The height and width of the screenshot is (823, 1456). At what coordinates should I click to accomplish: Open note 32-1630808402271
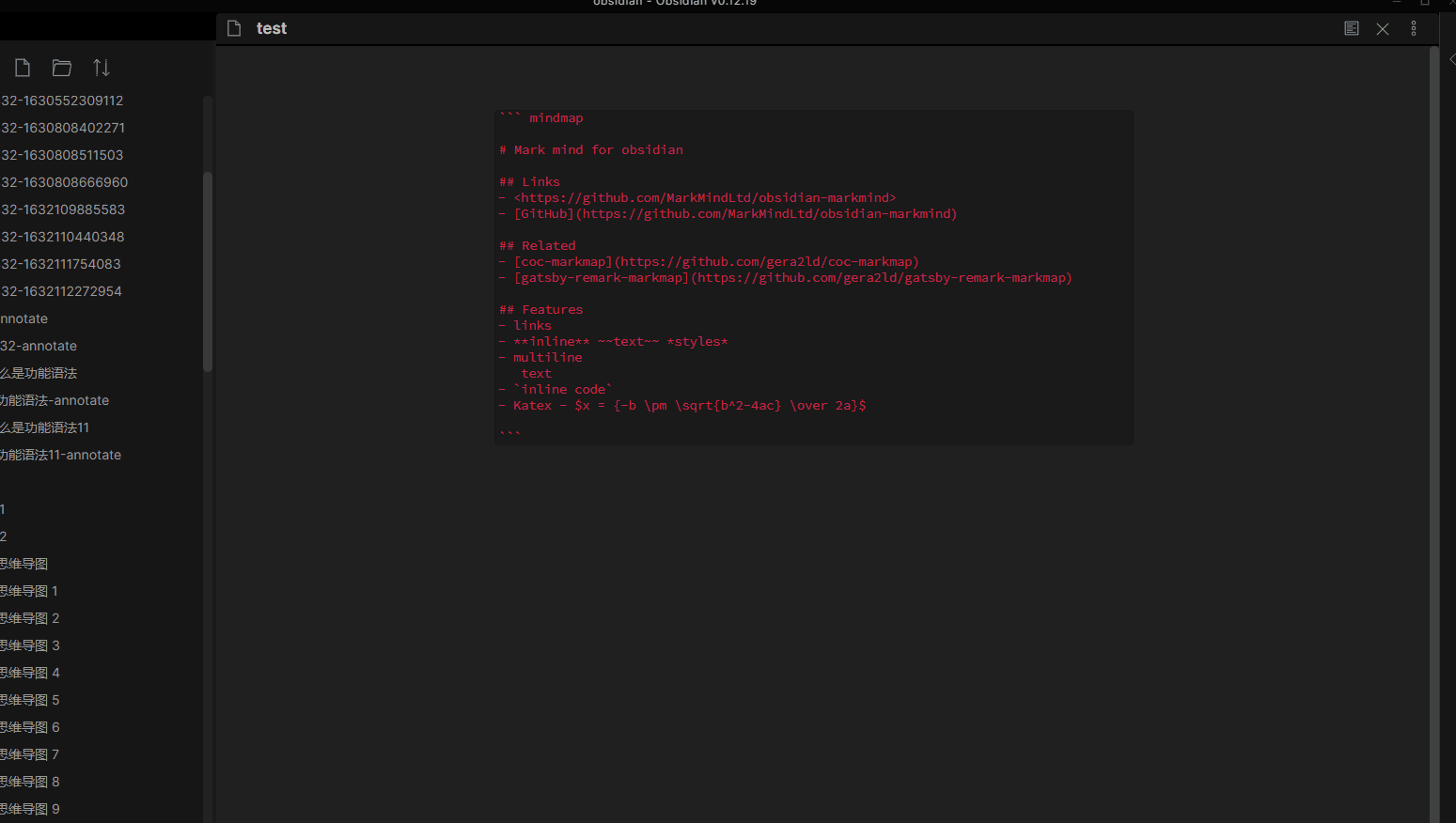coord(63,128)
